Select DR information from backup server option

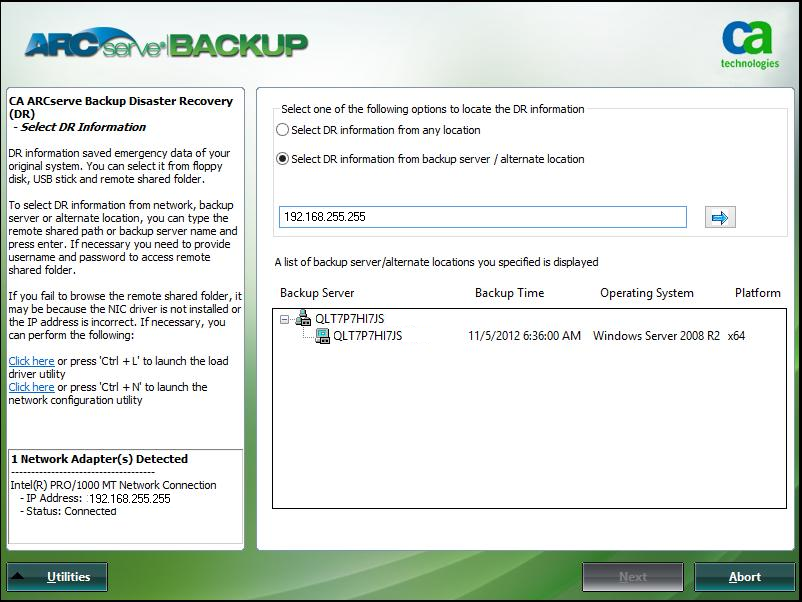(282, 159)
